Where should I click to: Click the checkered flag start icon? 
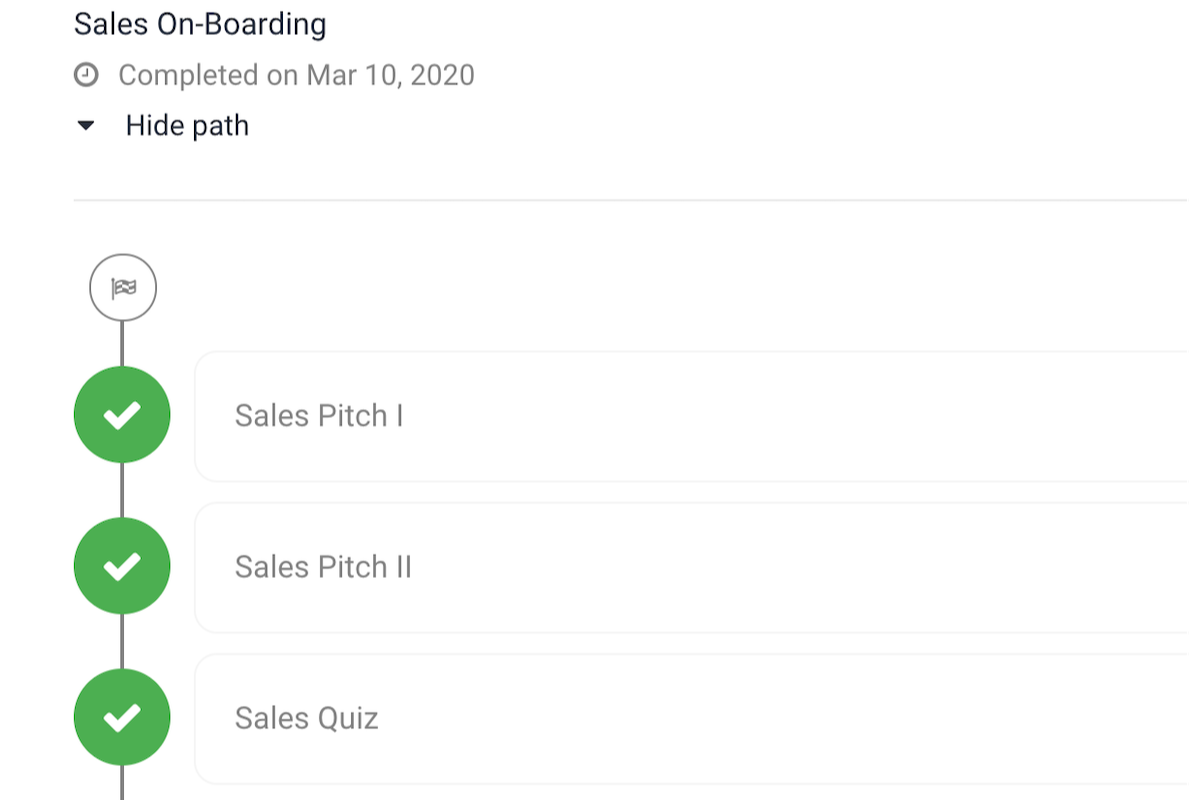click(122, 289)
